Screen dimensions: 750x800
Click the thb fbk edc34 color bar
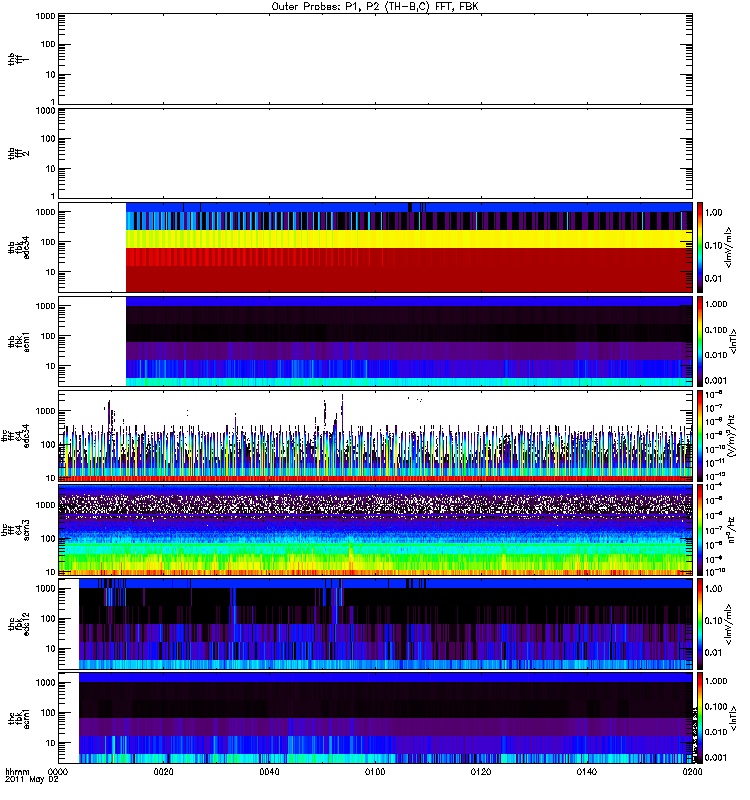coord(700,248)
